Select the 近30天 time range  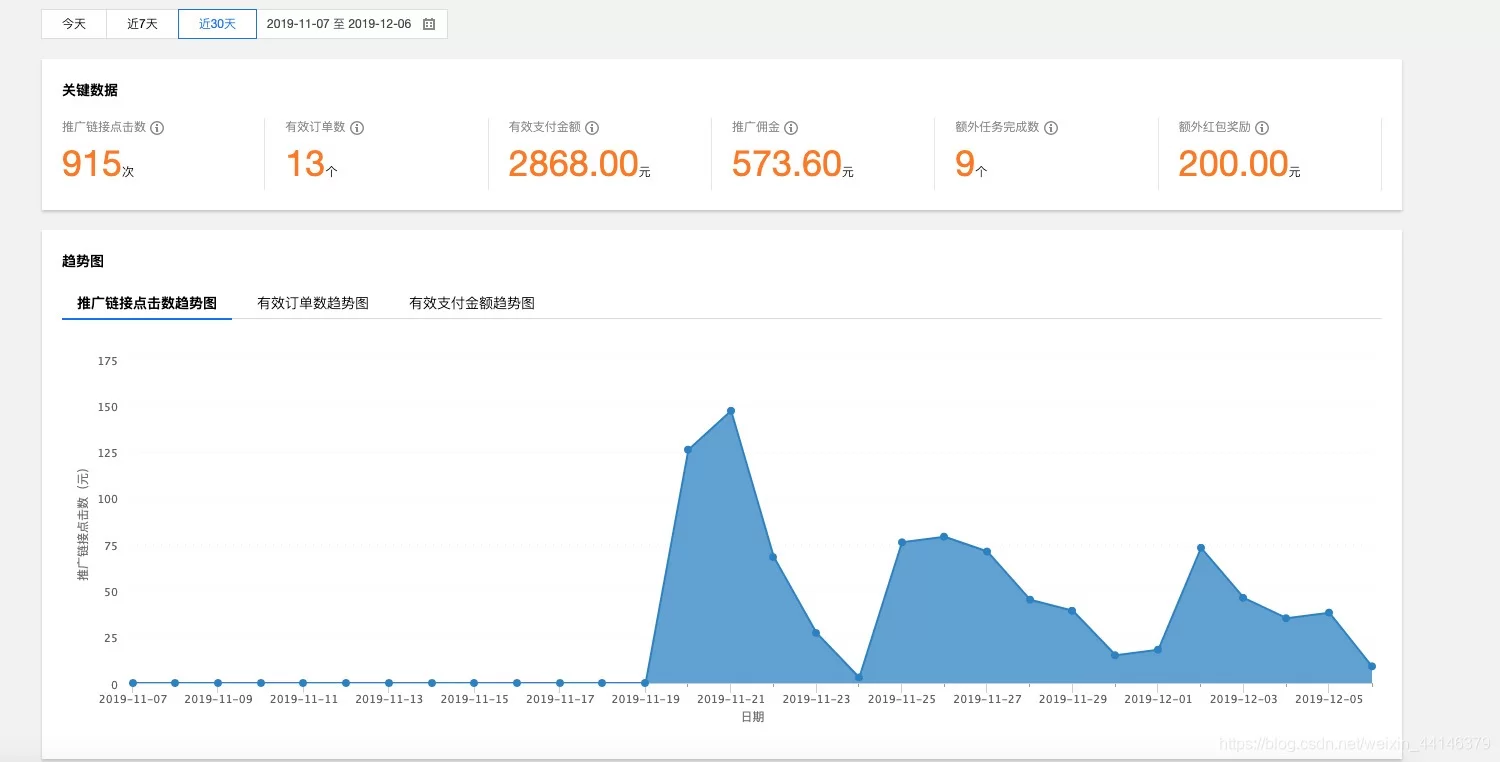click(217, 24)
